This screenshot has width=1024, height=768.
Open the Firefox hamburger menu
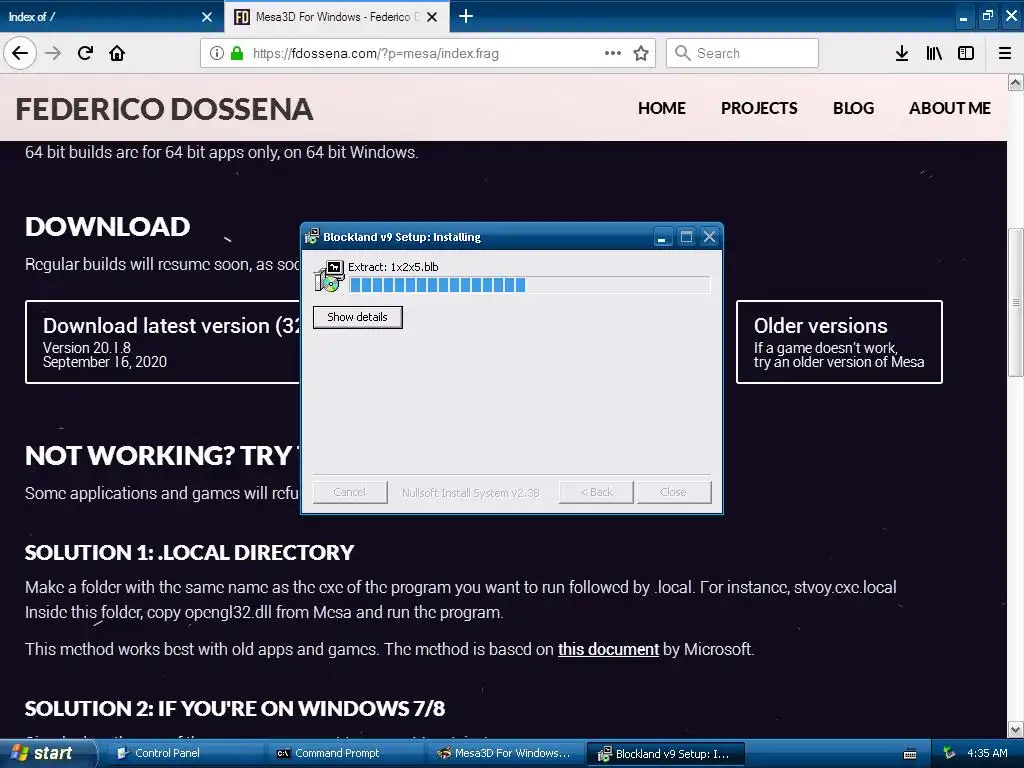pyautogui.click(x=1005, y=53)
